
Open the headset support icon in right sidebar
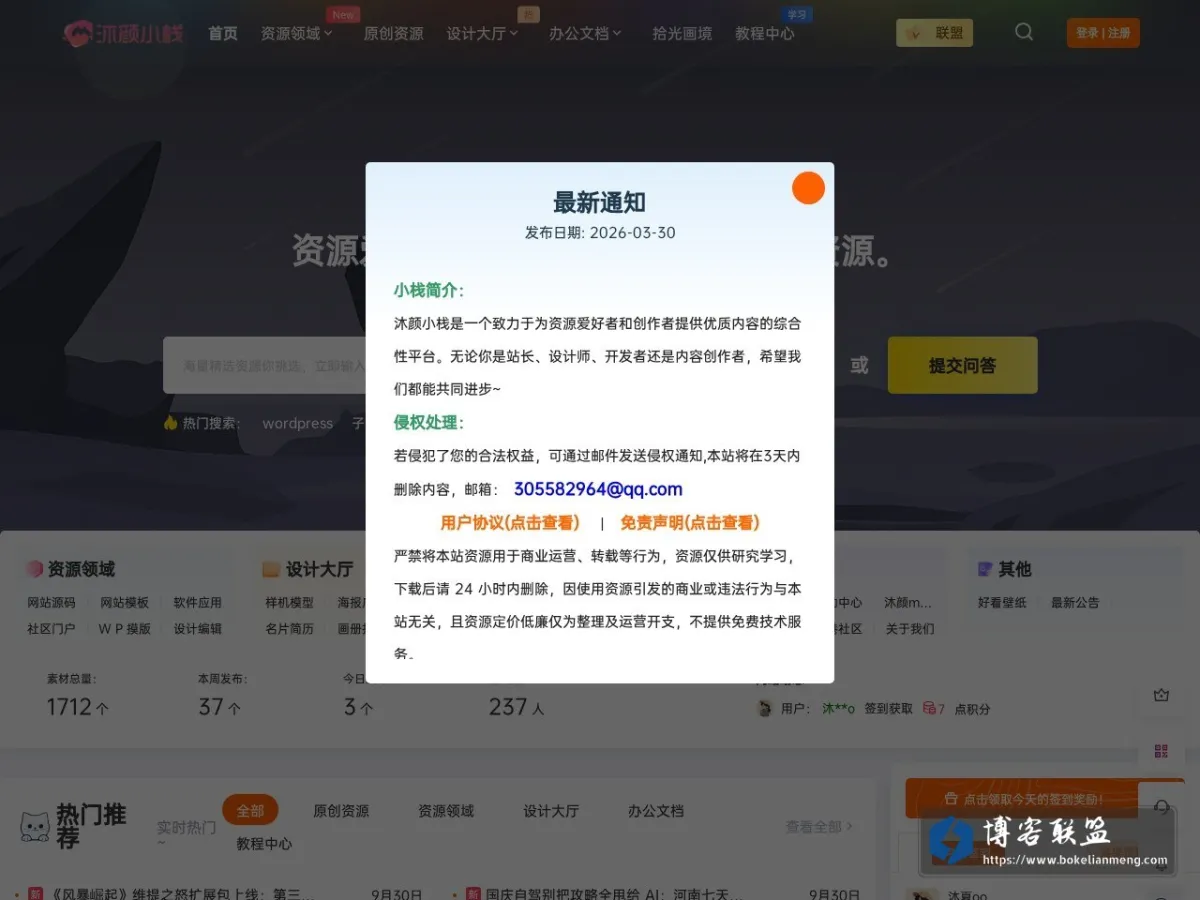1161,806
